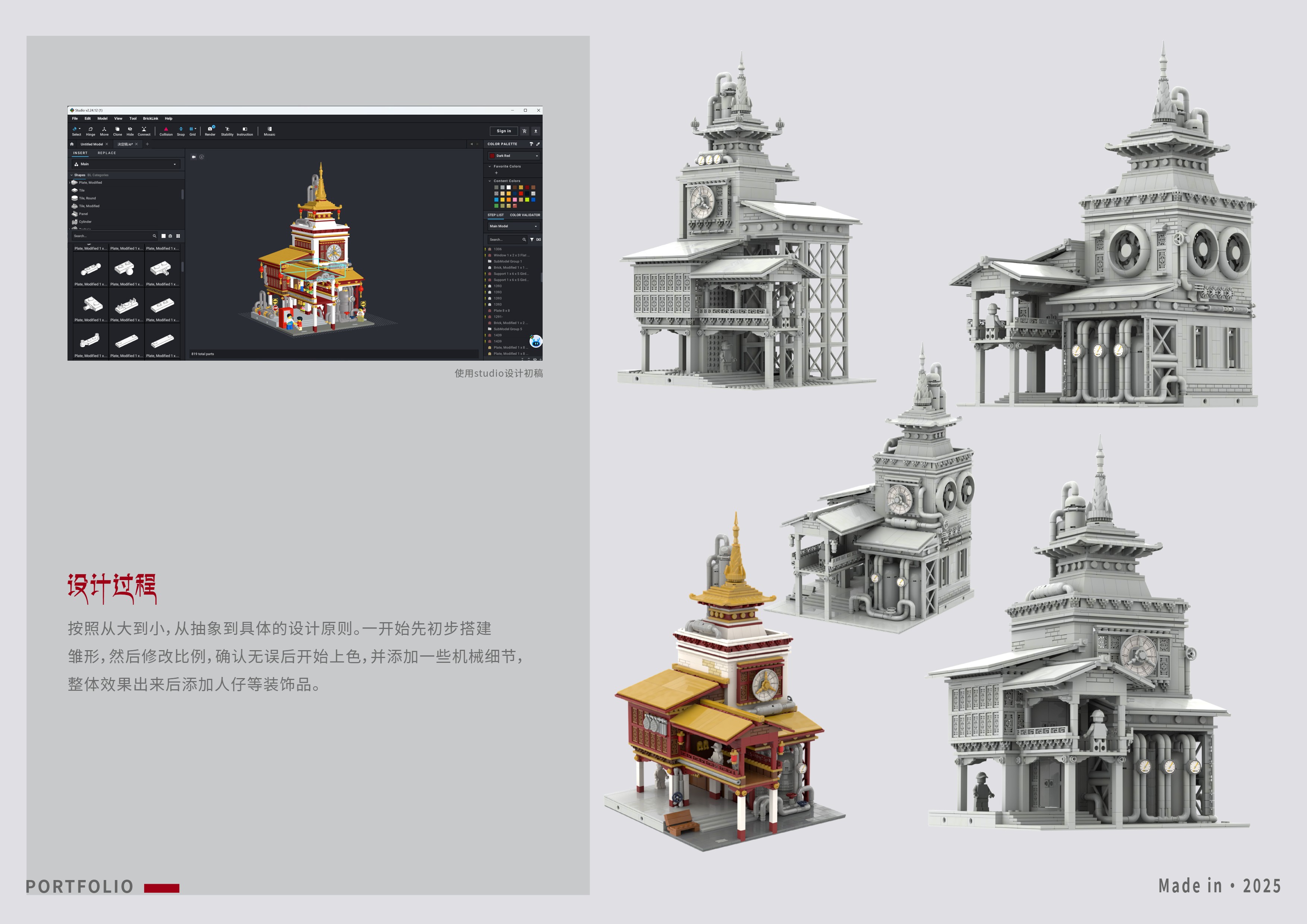
Task: Open the Main Model selector in Step List
Action: tap(514, 227)
